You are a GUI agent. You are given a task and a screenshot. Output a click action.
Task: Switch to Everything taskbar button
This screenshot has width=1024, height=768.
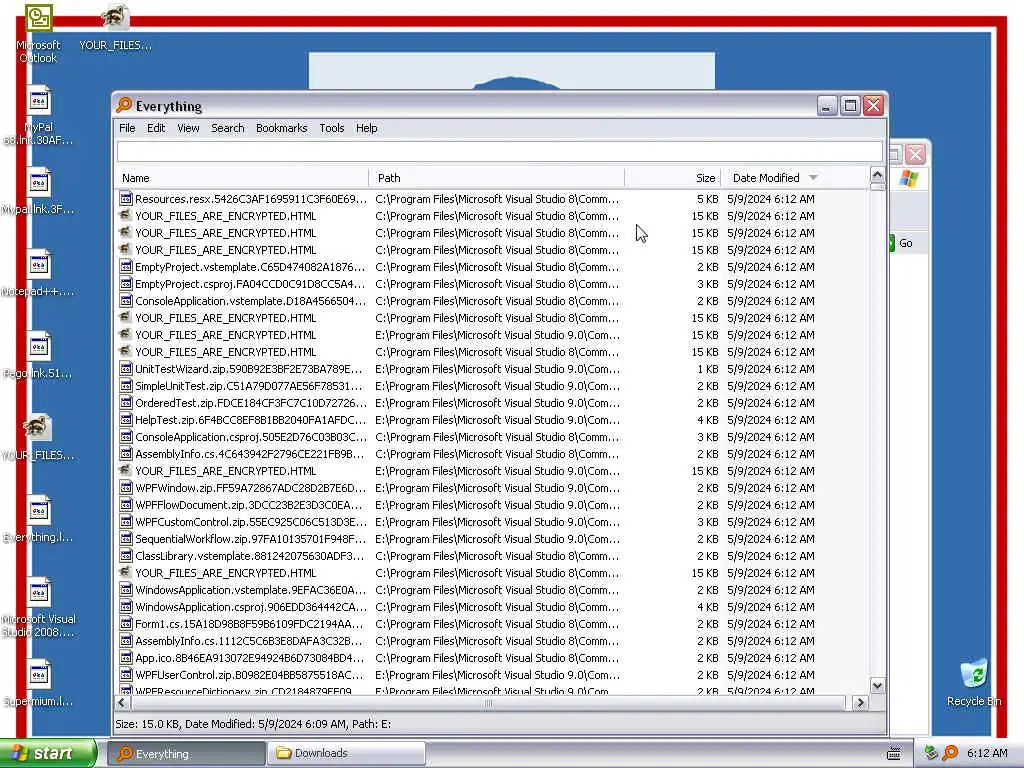(x=187, y=754)
